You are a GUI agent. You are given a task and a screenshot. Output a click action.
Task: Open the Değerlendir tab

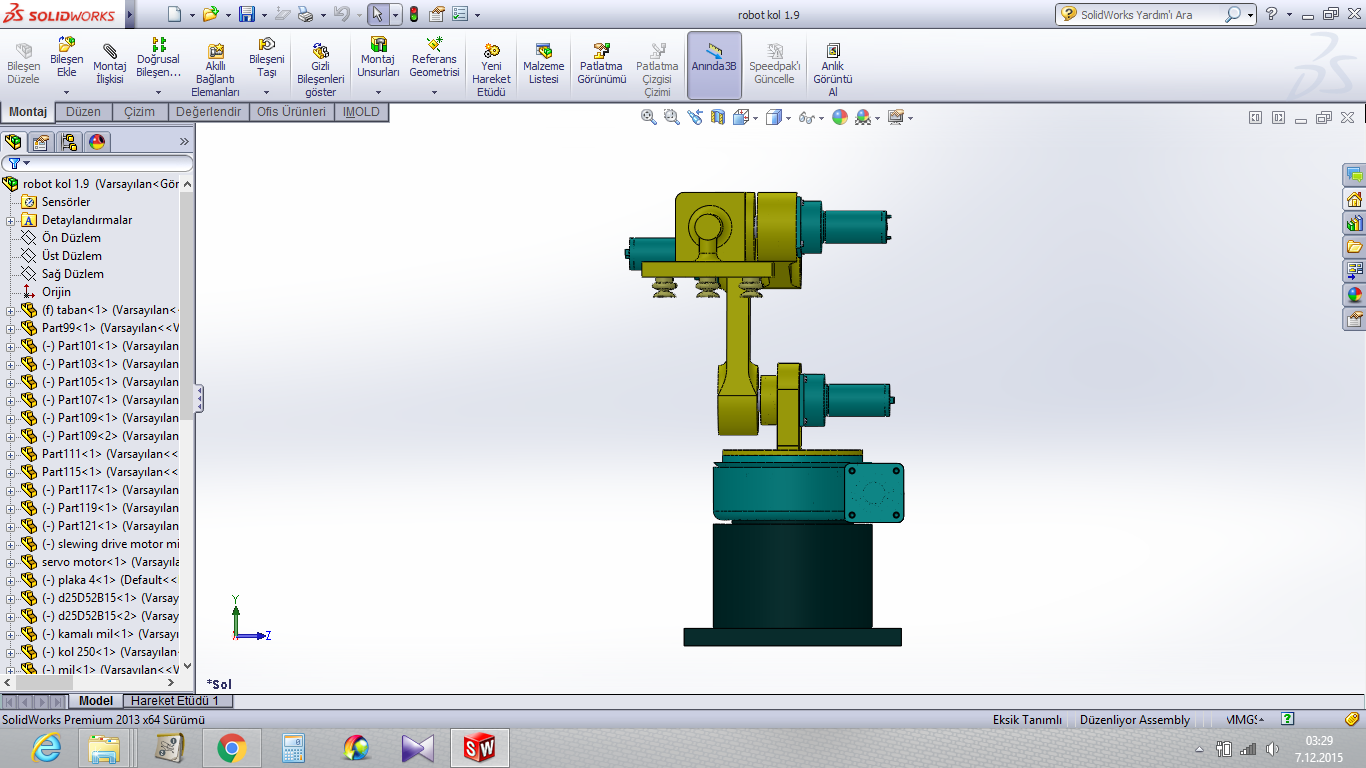click(x=209, y=112)
